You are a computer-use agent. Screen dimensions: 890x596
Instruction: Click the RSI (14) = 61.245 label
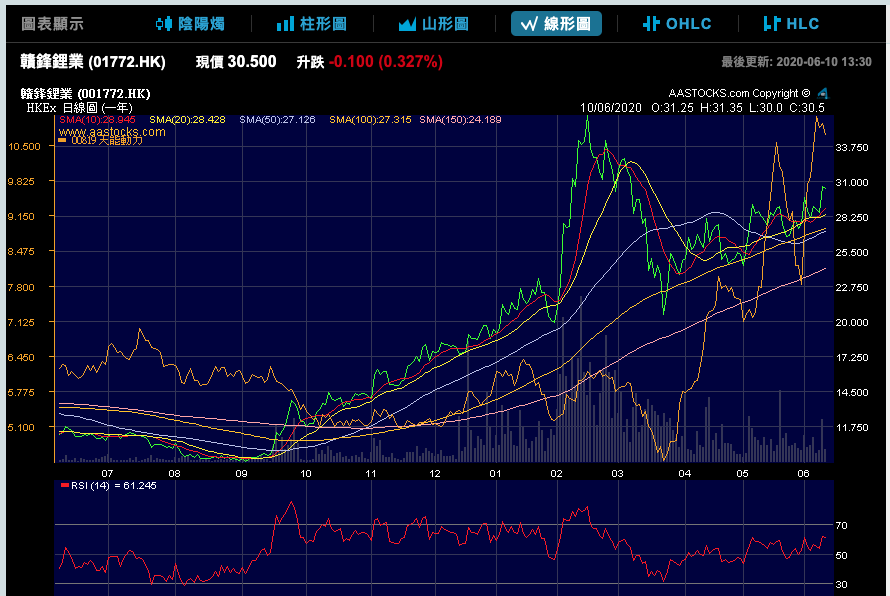point(108,486)
